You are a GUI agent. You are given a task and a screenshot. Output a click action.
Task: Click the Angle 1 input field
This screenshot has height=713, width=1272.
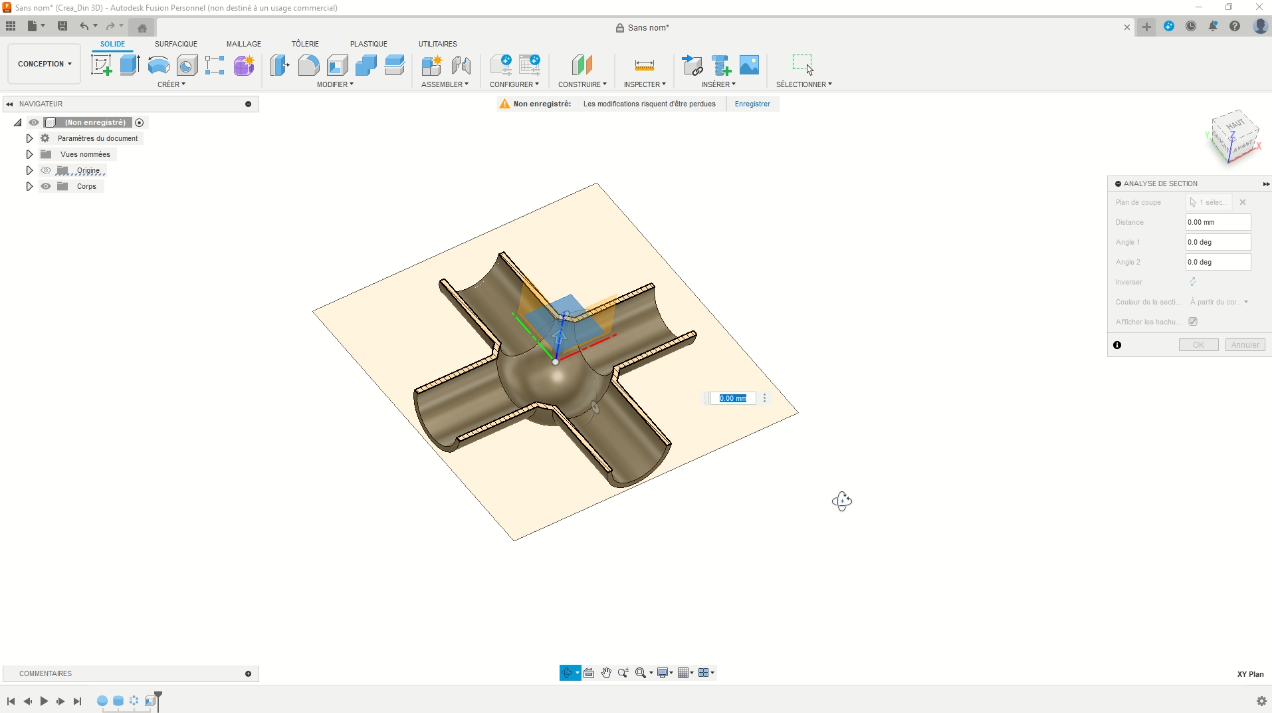(x=1217, y=242)
